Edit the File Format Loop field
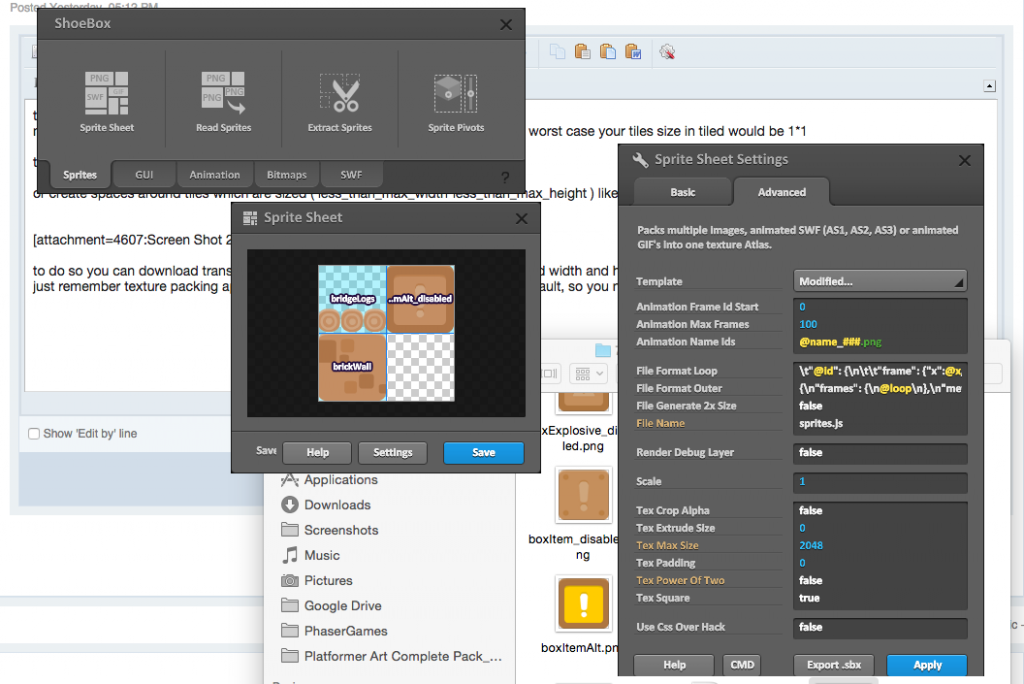 pos(879,371)
